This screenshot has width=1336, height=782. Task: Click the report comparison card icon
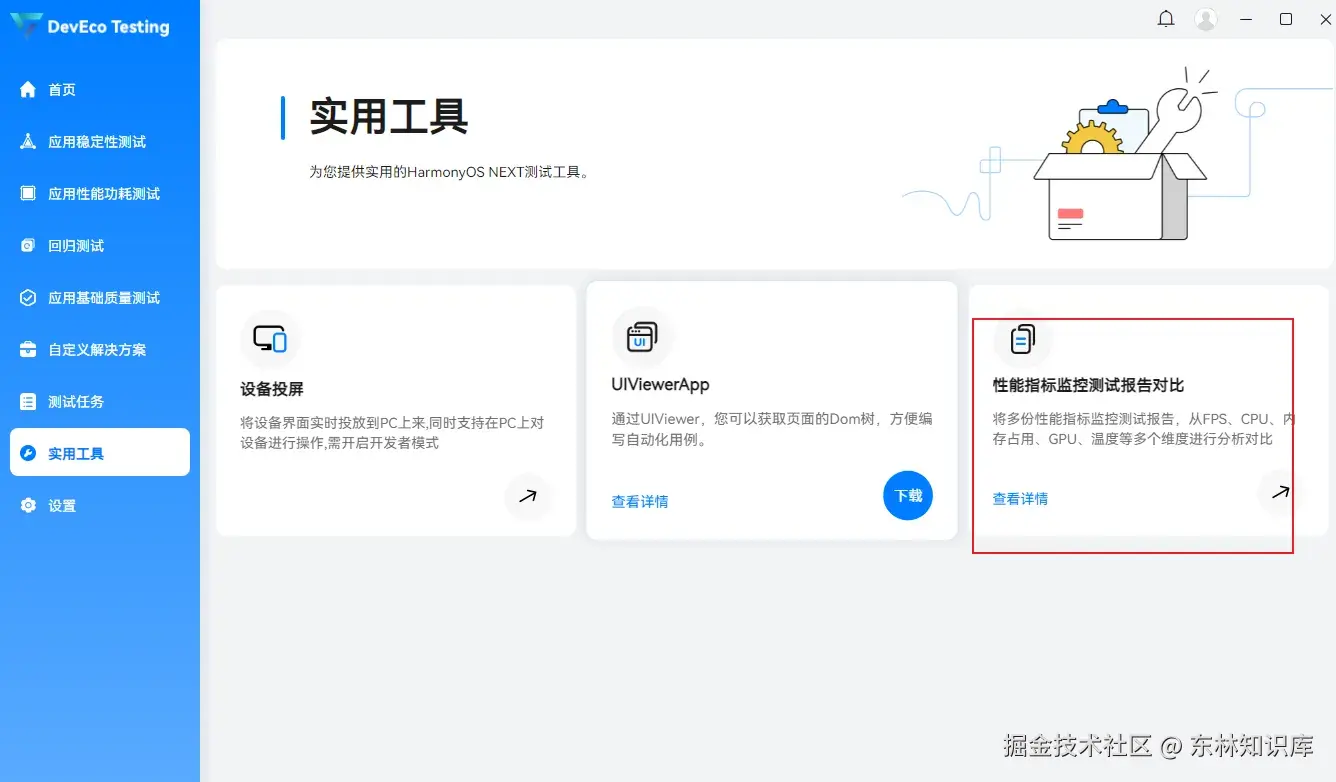[1022, 340]
